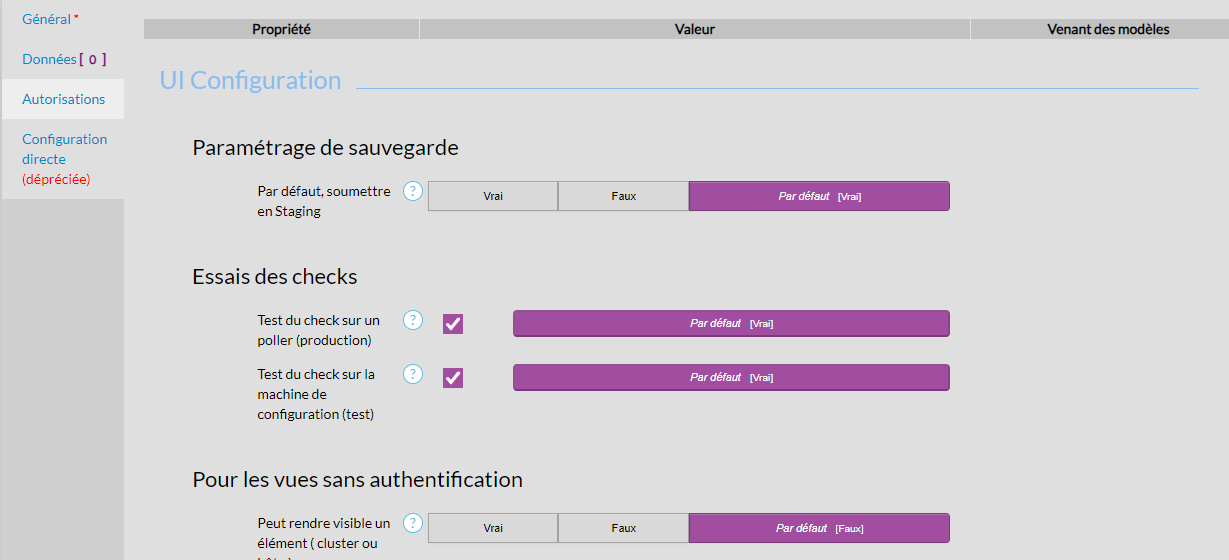This screenshot has width=1229, height=560.
Task: Toggle the configuration machine (test) checkbox
Action: tap(453, 378)
